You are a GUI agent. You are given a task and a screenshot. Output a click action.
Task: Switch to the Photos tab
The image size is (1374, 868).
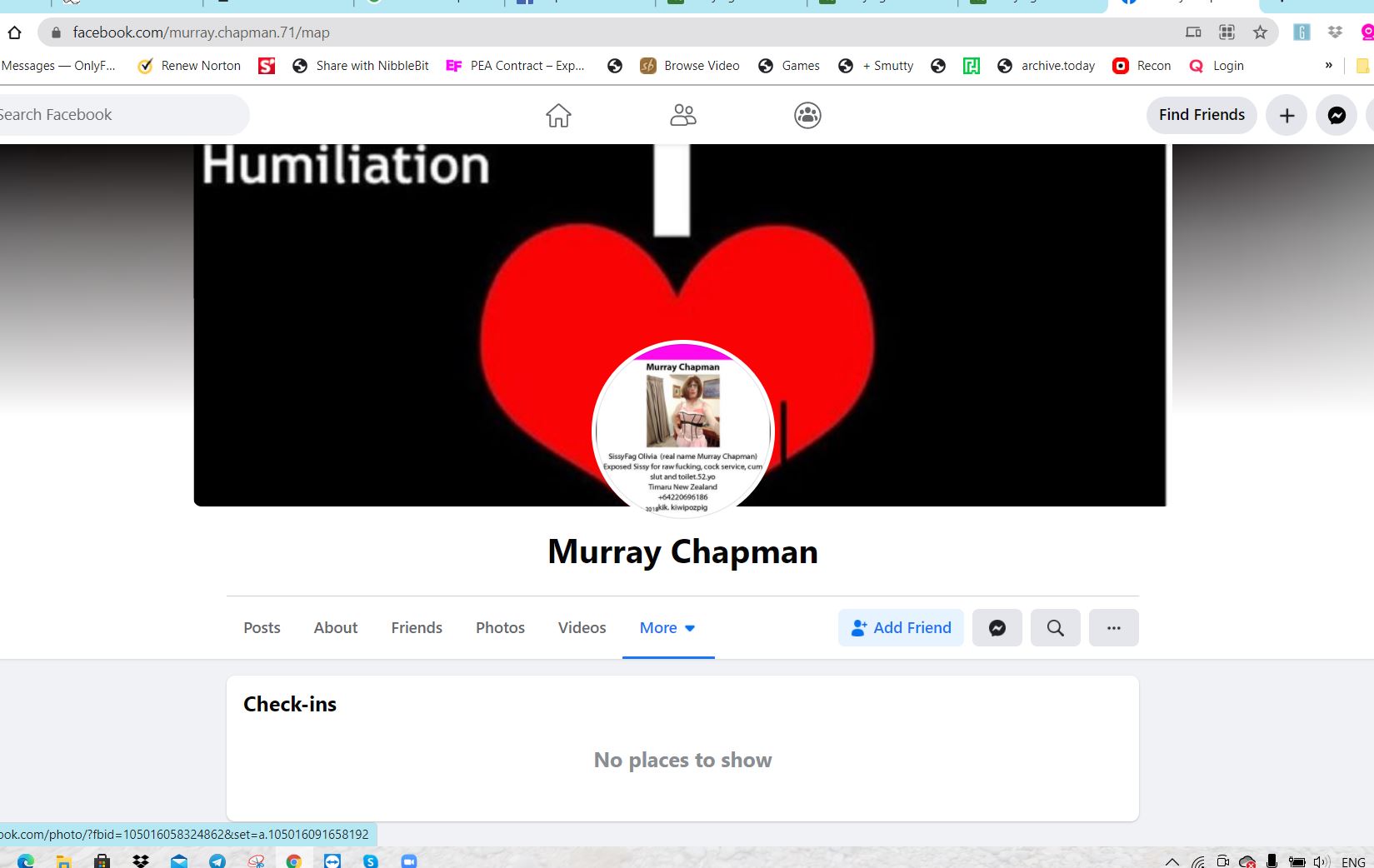(500, 627)
